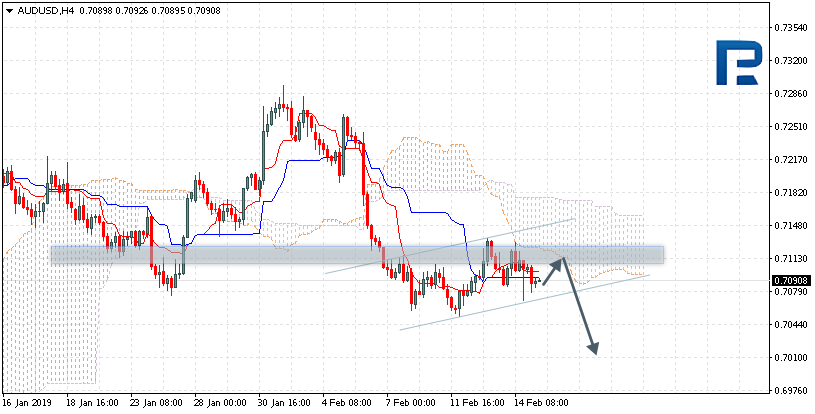
Task: Open the chart dropdown arrow beside AUDUSD
Action: click(x=9, y=10)
